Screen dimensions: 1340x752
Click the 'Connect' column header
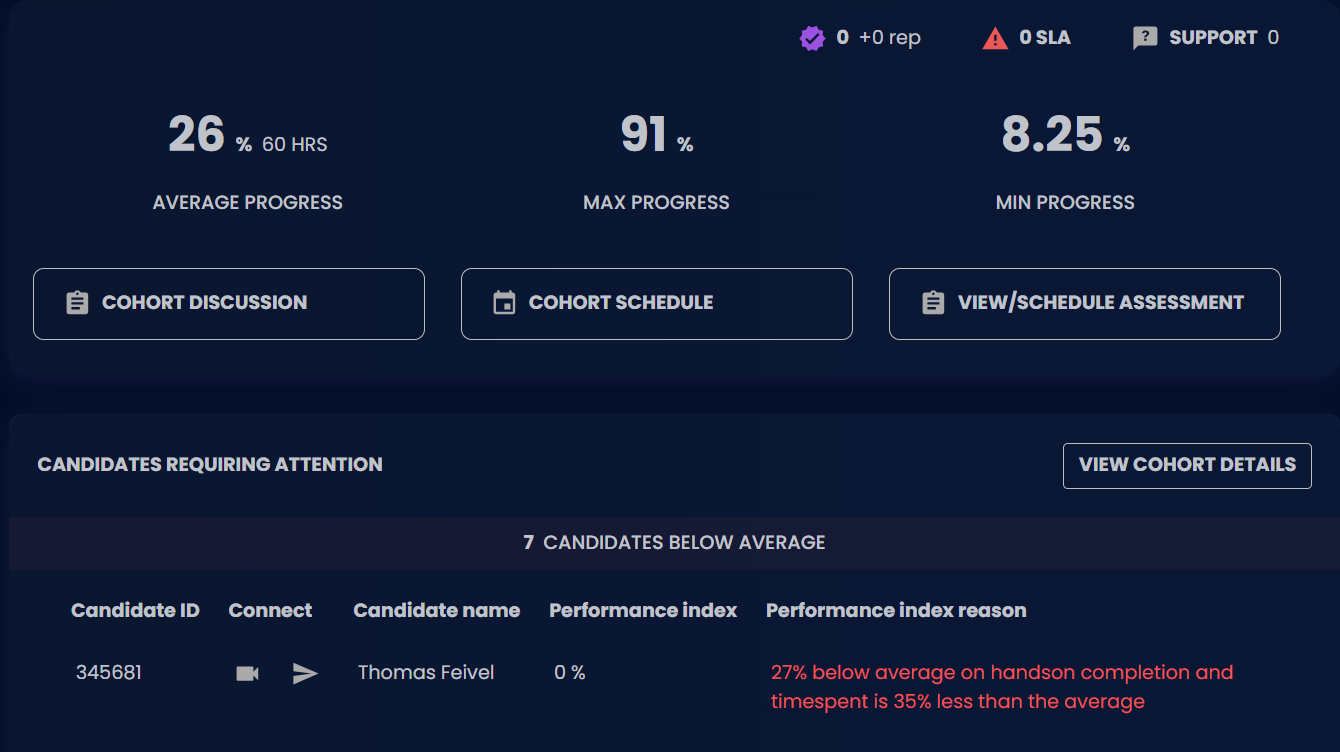point(270,611)
